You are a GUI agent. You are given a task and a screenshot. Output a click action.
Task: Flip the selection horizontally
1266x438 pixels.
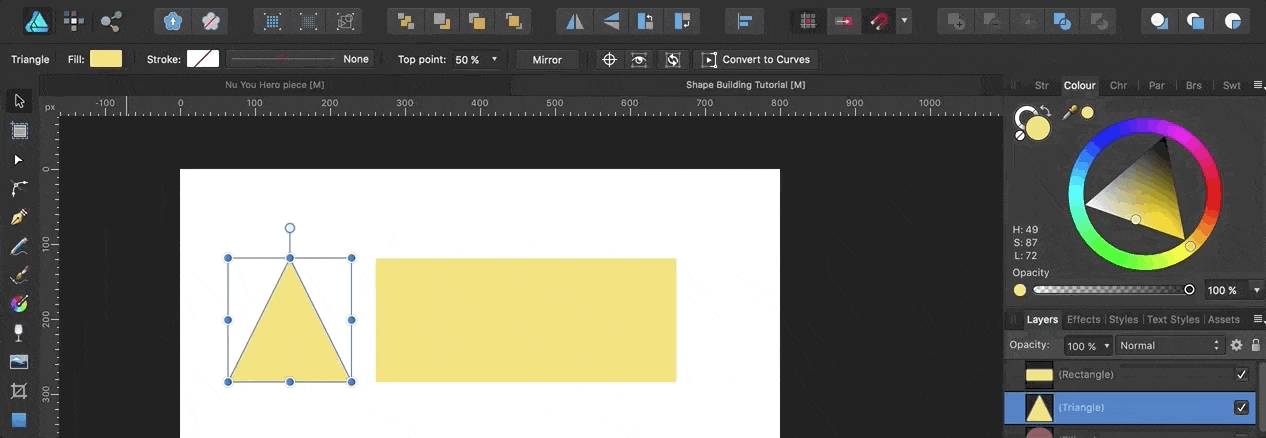tap(575, 20)
